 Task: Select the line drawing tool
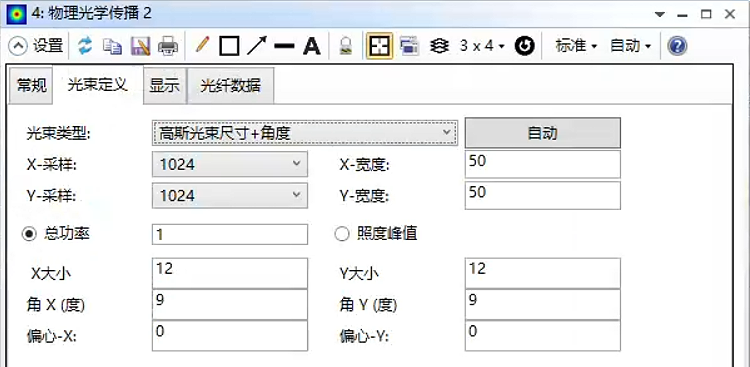click(284, 46)
